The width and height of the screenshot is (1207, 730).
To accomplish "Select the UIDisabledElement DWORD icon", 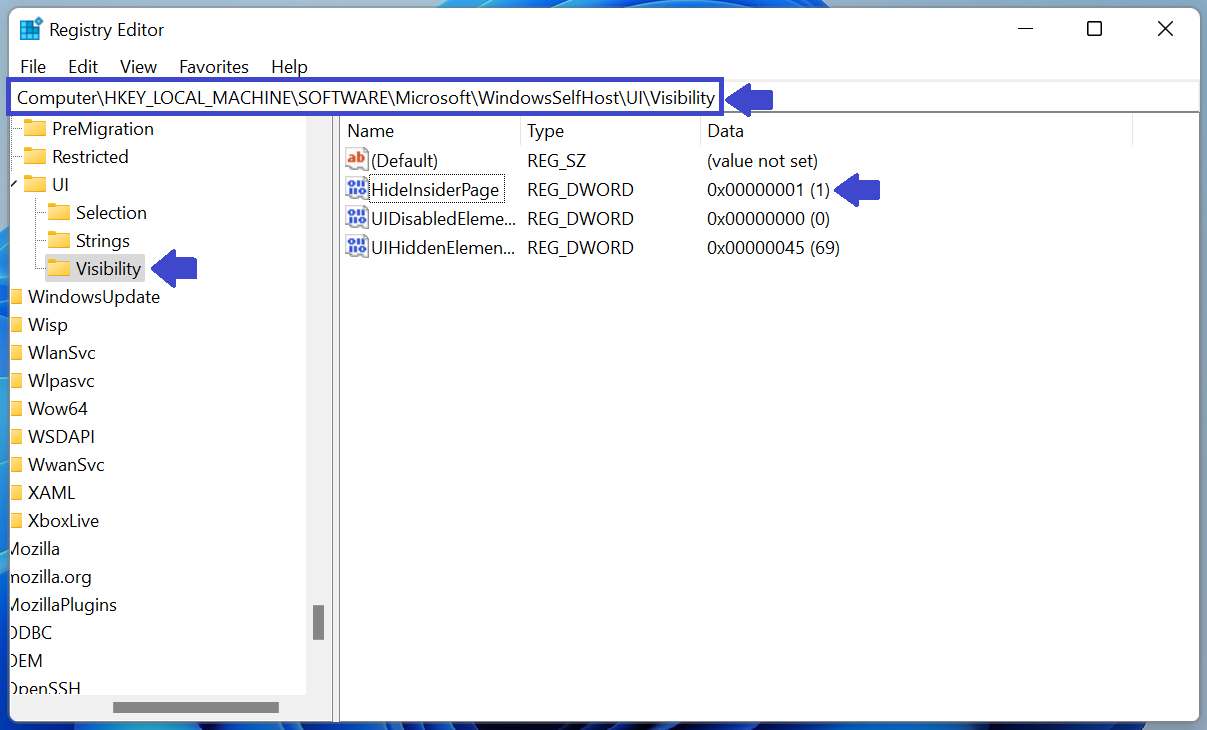I will point(357,218).
